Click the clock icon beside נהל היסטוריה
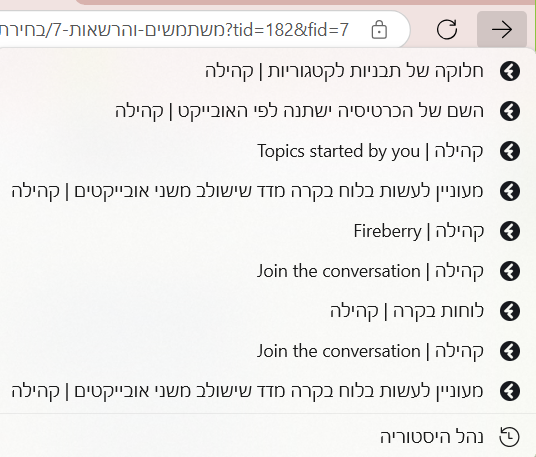 tap(510, 436)
